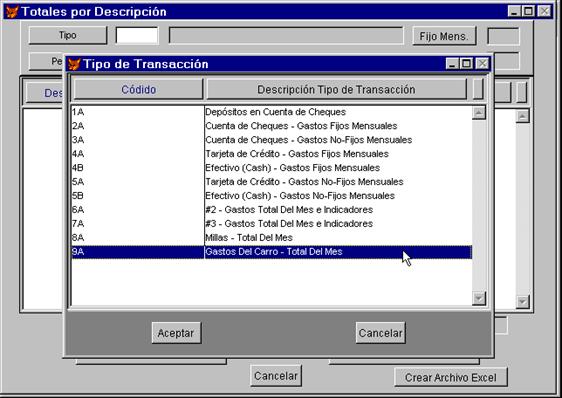Viewport: 562px width, 398px height.
Task: Click code cell 1A
Action: click(x=138, y=112)
